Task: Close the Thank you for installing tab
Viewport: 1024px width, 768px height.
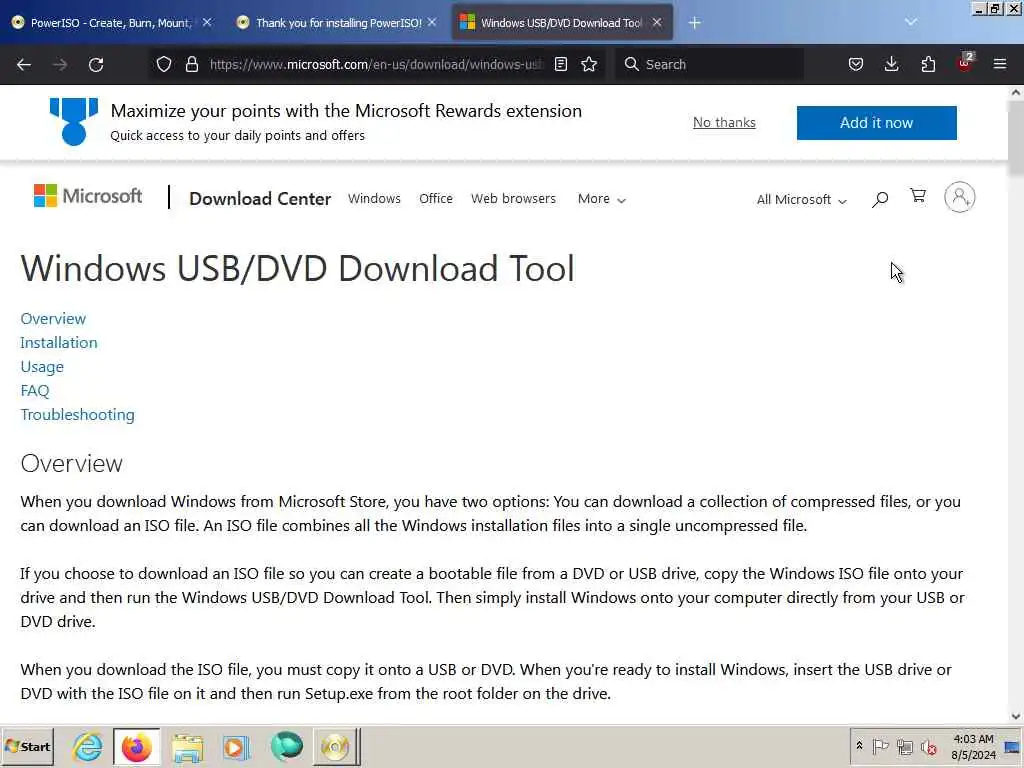Action: (432, 22)
